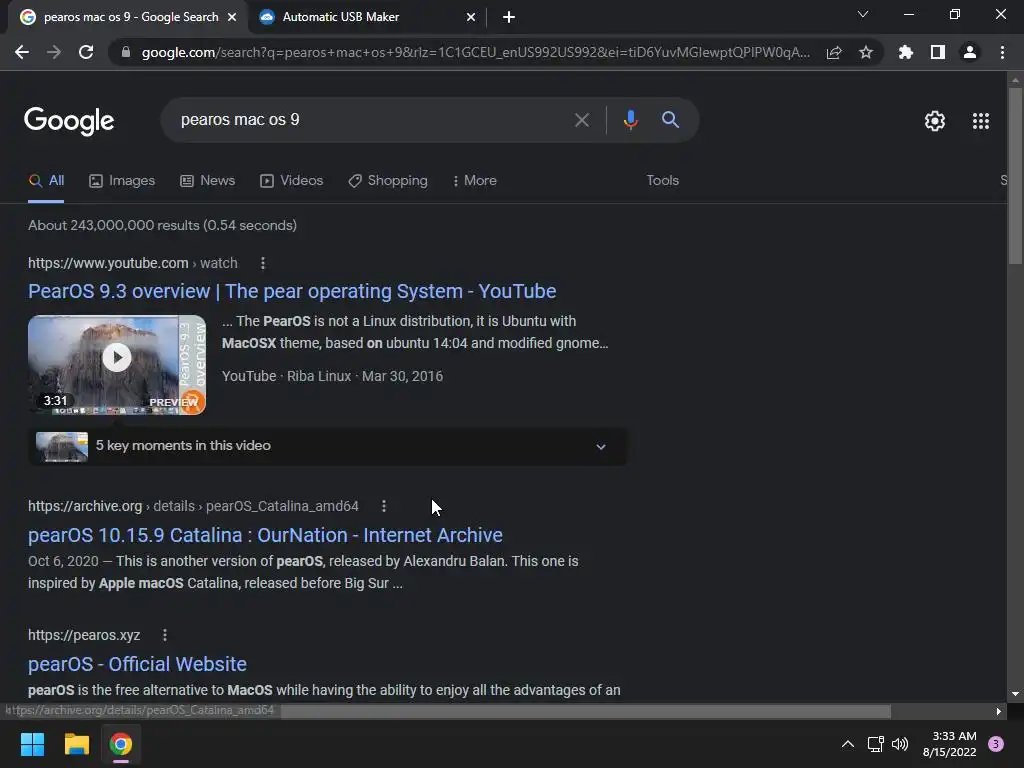Close the Automatic USB Maker tab
The image size is (1024, 768).
coord(471,17)
